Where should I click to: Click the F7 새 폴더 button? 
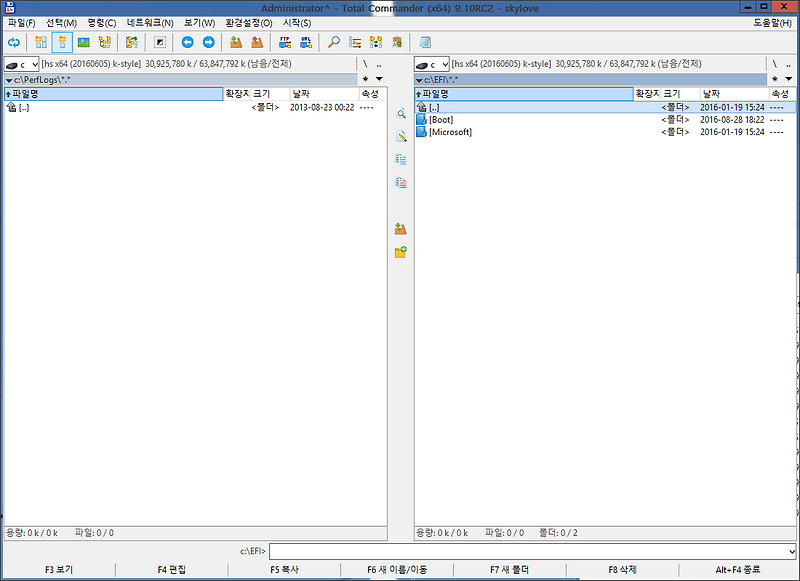click(x=510, y=569)
